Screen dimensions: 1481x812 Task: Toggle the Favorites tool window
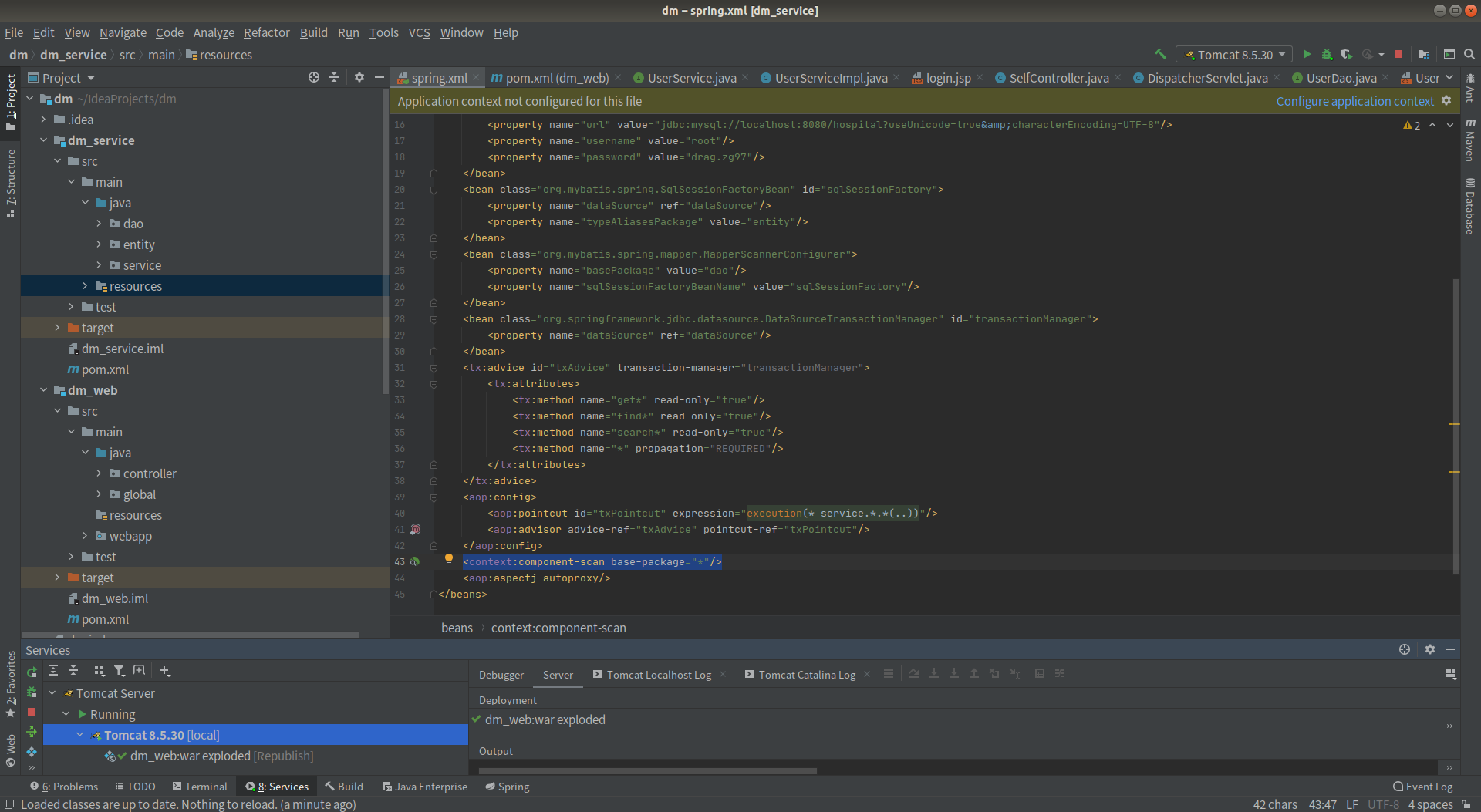[x=11, y=684]
